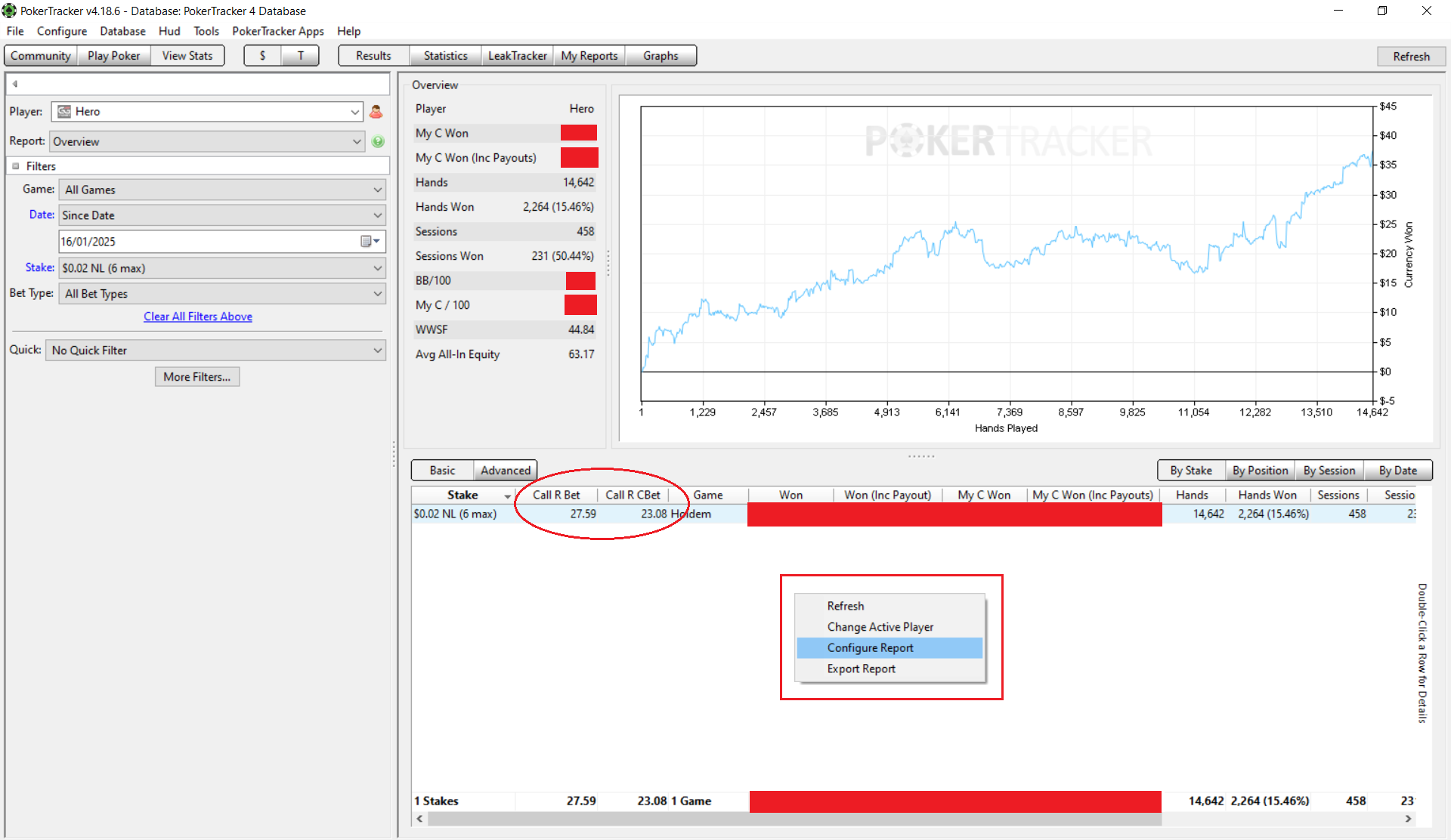The width and height of the screenshot is (1451, 840).
Task: Open the Help menu
Action: [348, 31]
